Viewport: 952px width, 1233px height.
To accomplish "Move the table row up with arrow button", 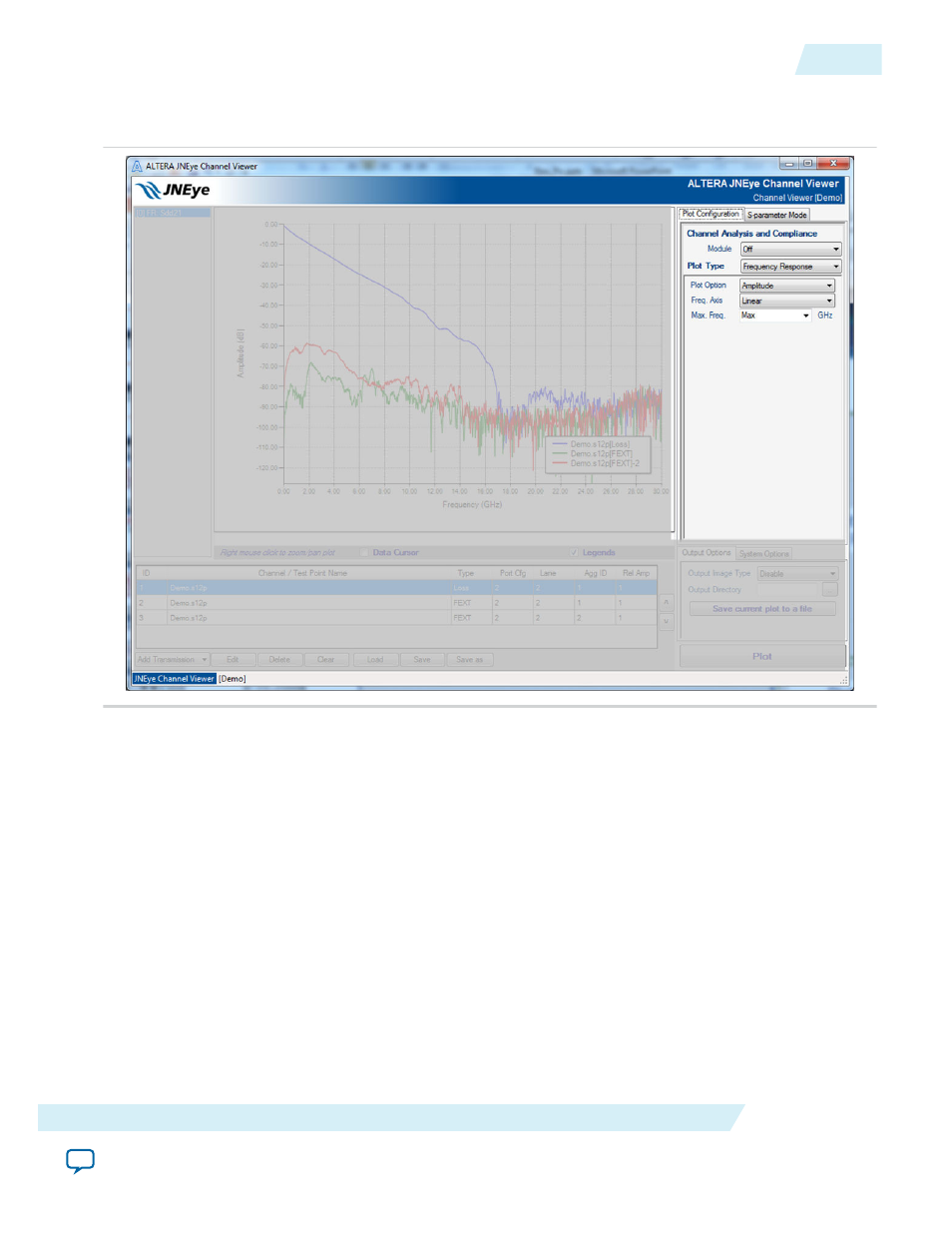I will [x=667, y=604].
